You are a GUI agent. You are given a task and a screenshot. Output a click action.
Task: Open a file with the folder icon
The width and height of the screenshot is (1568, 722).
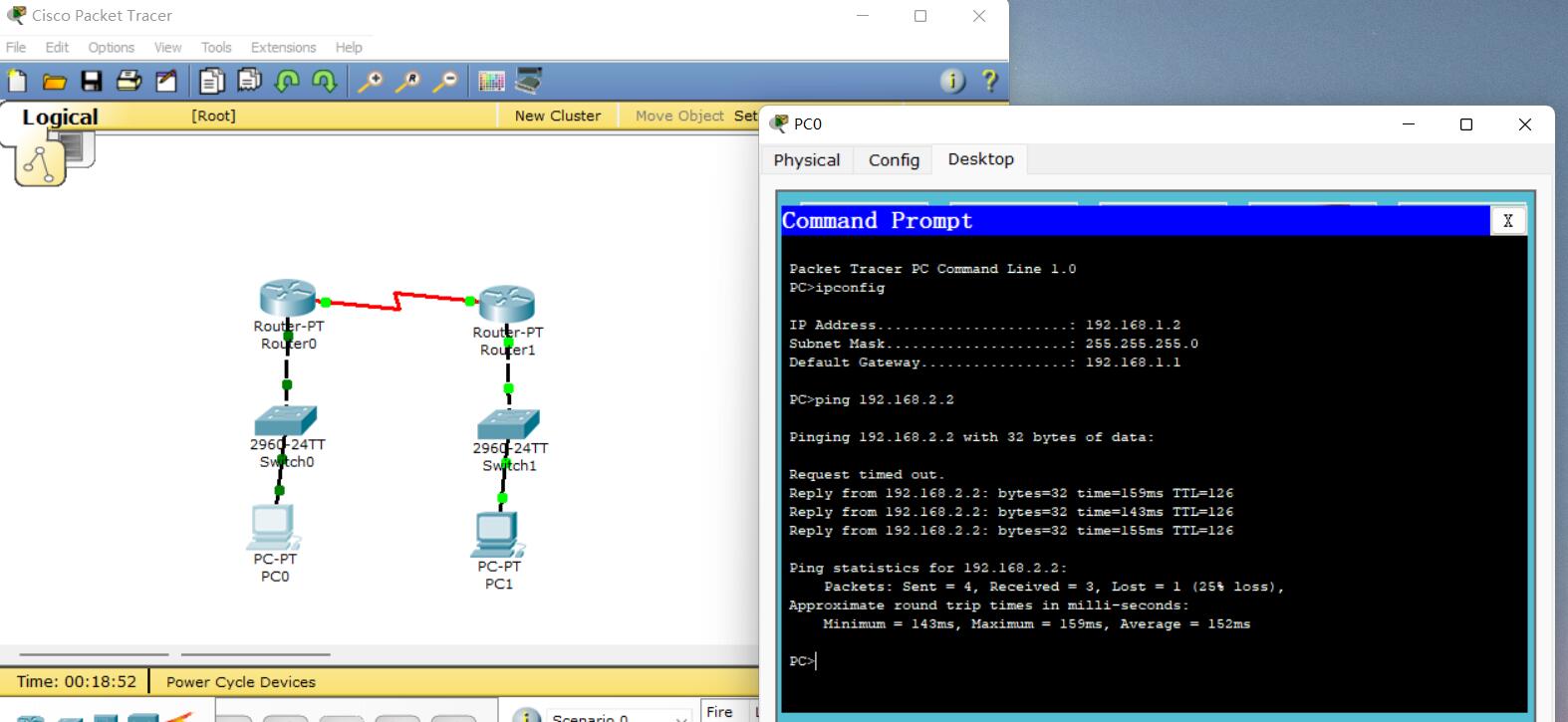coord(54,82)
